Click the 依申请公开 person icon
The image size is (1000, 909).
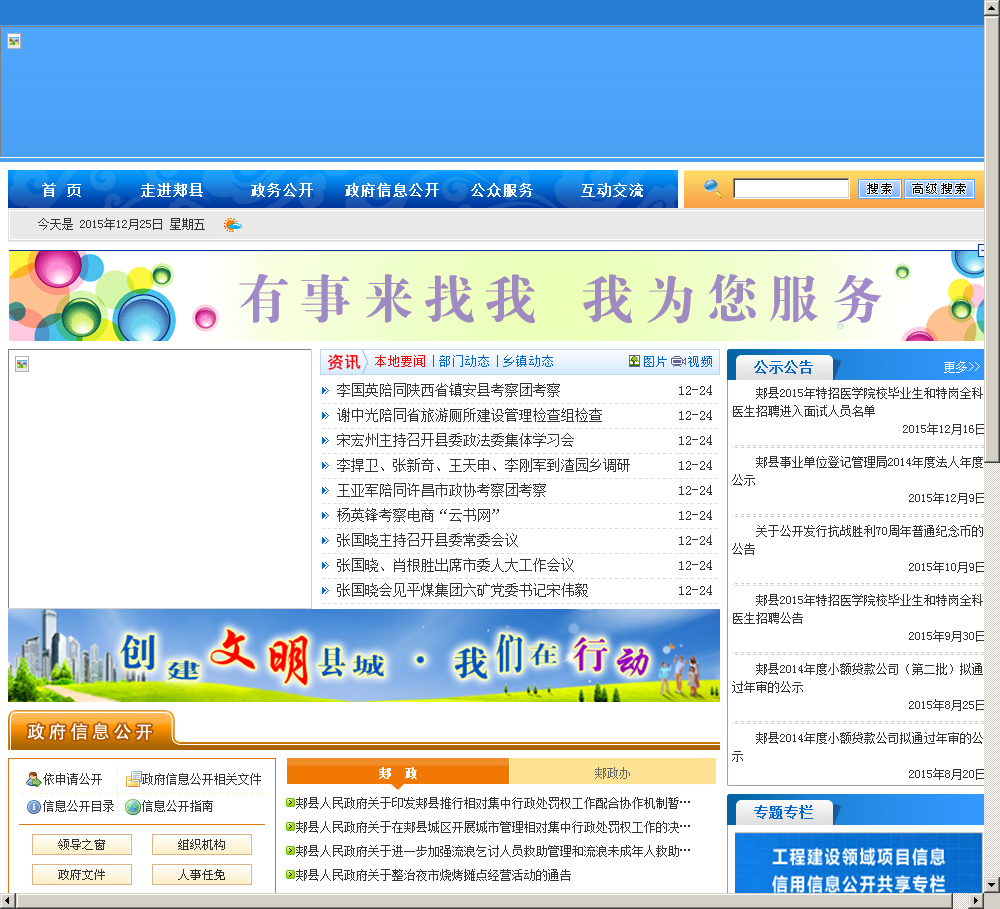(33, 779)
